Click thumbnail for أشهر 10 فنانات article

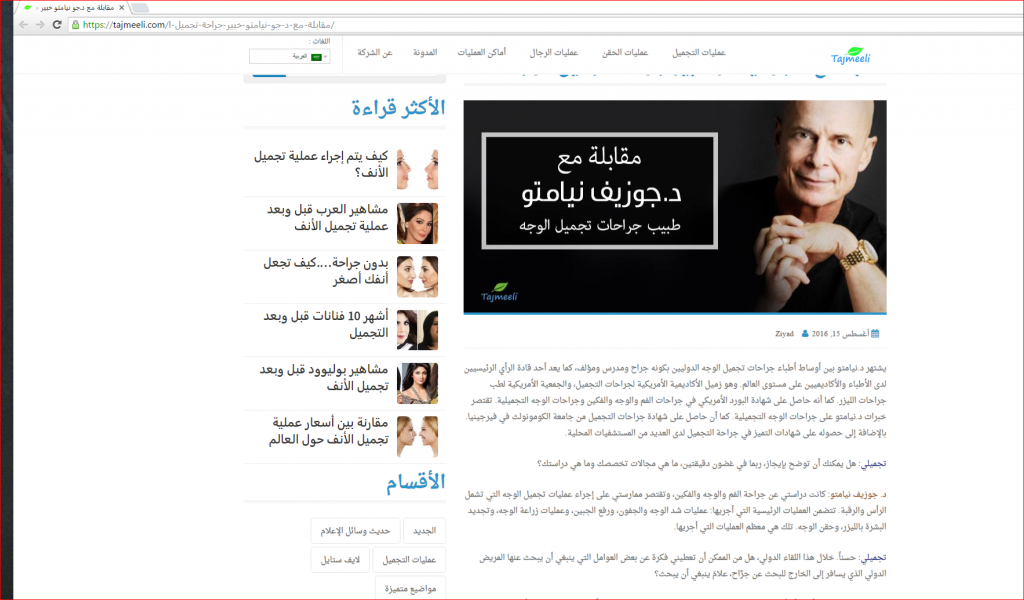coord(417,330)
